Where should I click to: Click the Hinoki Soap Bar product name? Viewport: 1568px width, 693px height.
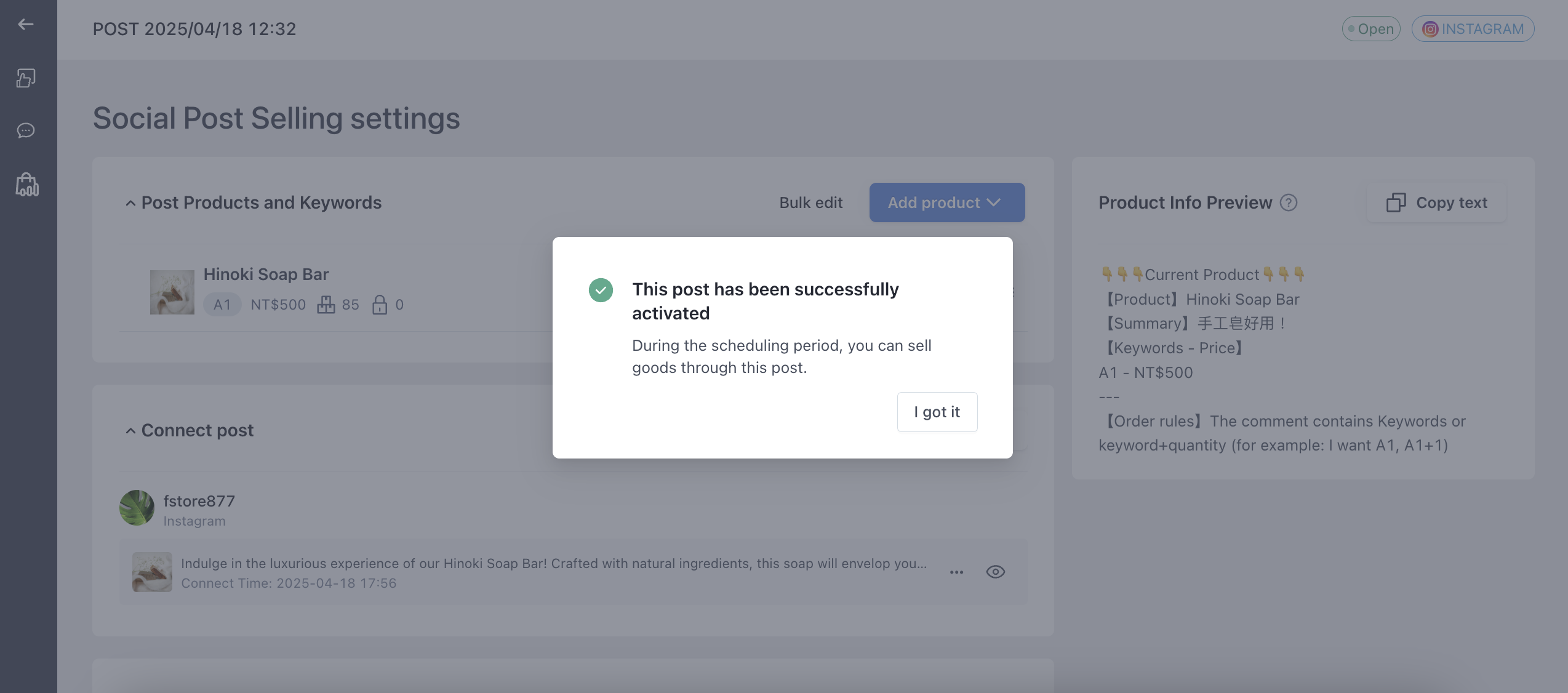click(x=266, y=274)
